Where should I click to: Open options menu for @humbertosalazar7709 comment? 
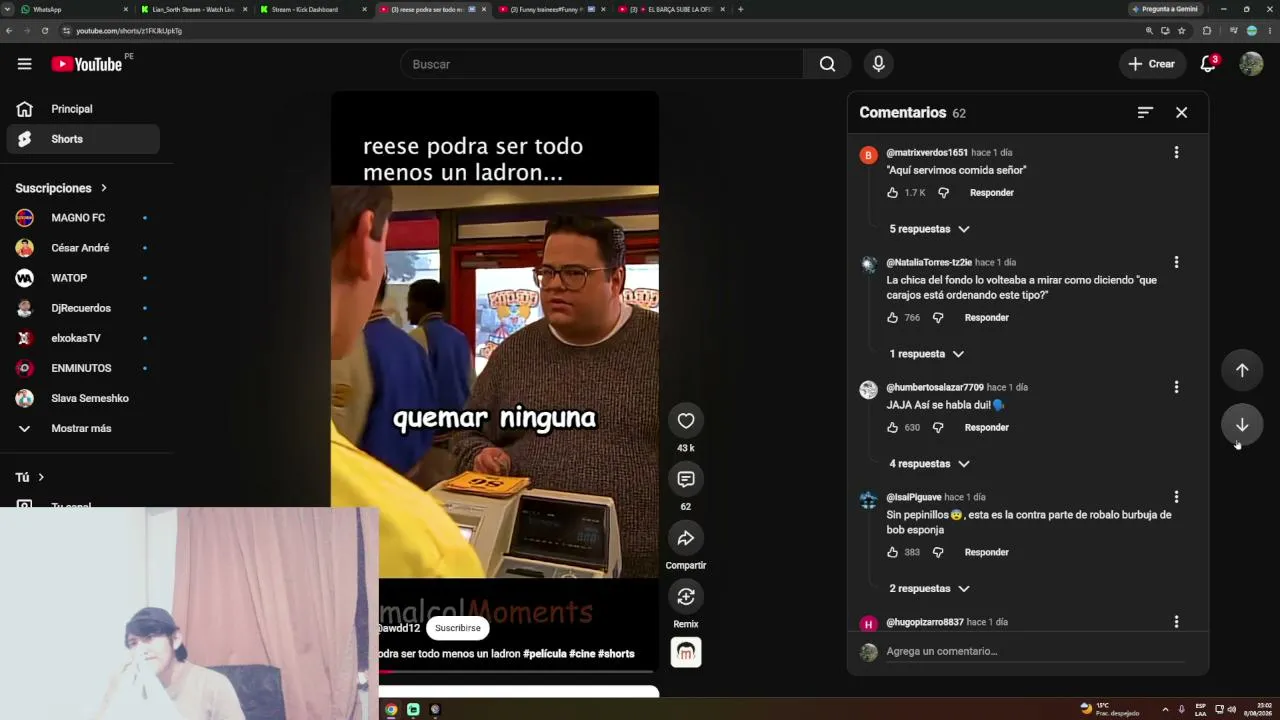click(1176, 387)
